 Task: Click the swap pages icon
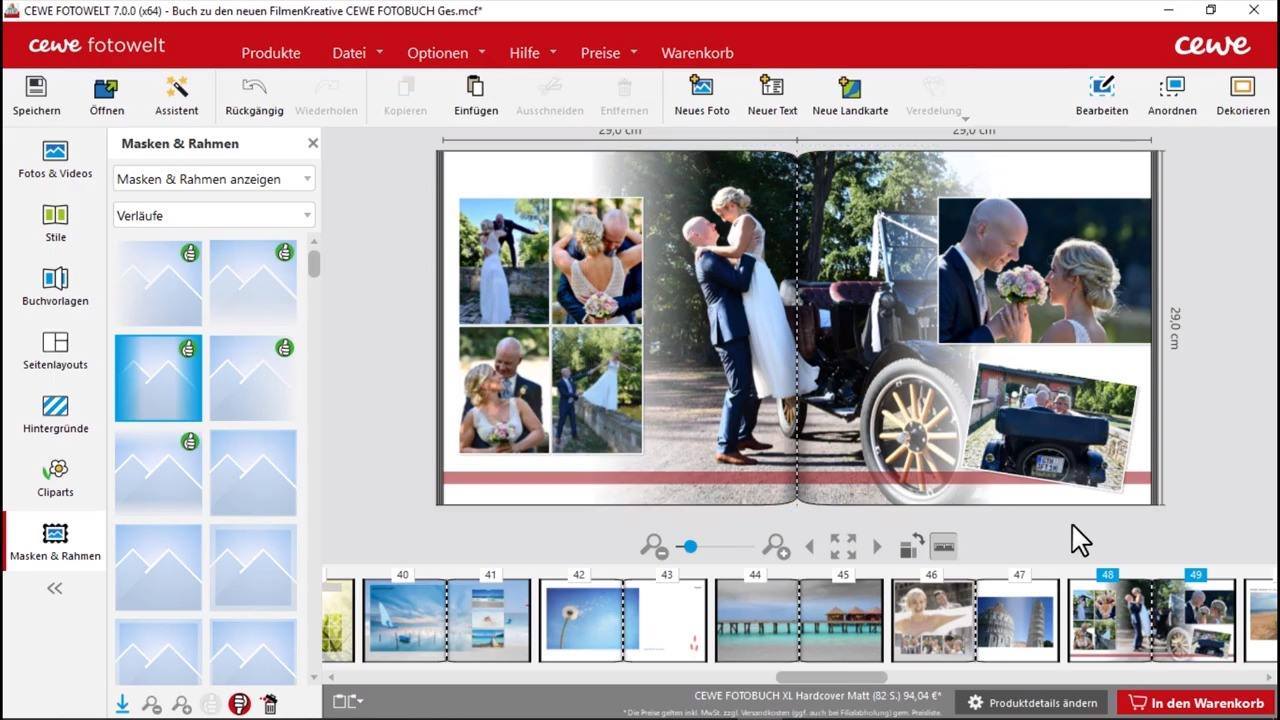(911, 546)
